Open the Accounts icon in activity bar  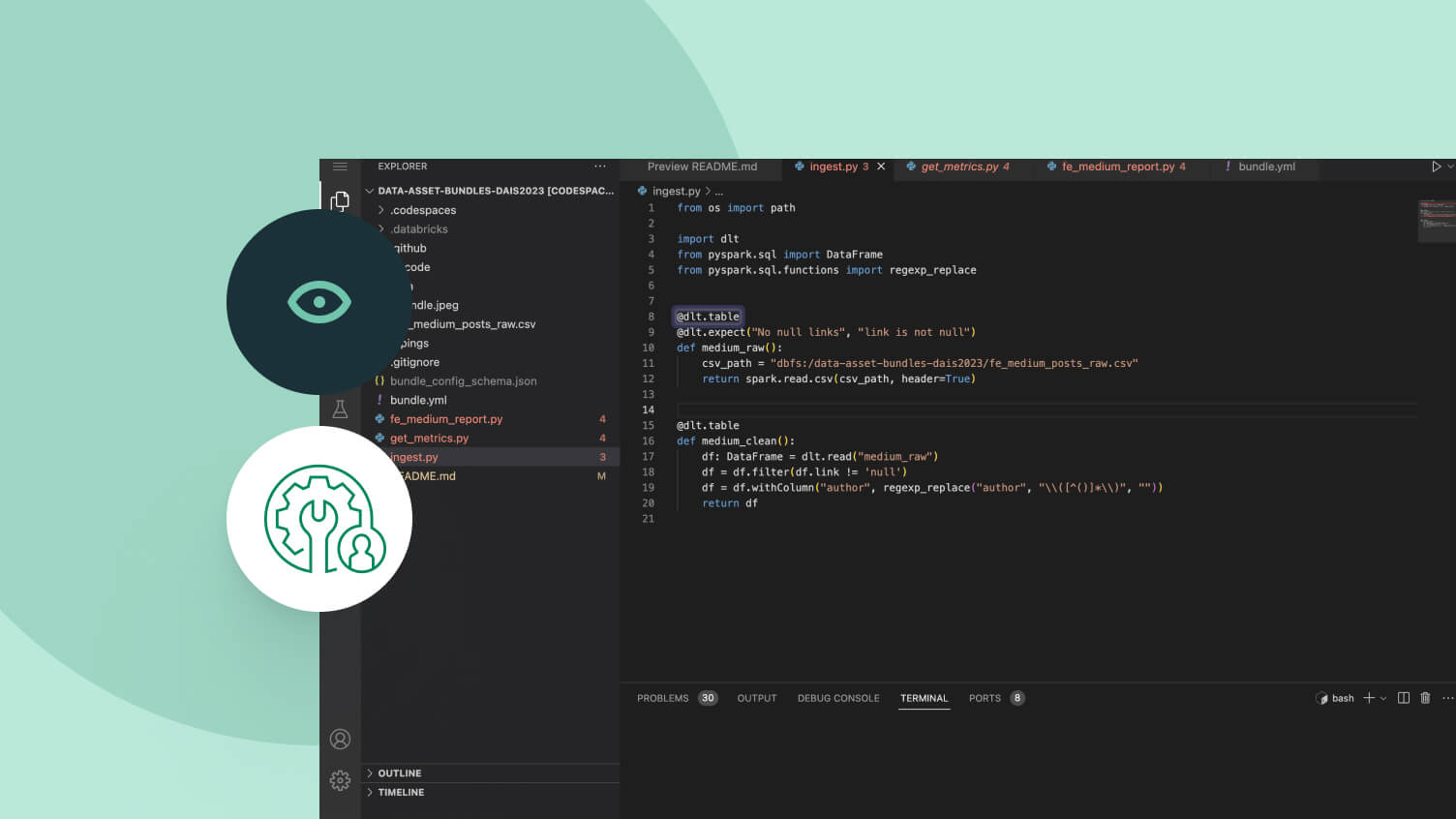[x=340, y=740]
